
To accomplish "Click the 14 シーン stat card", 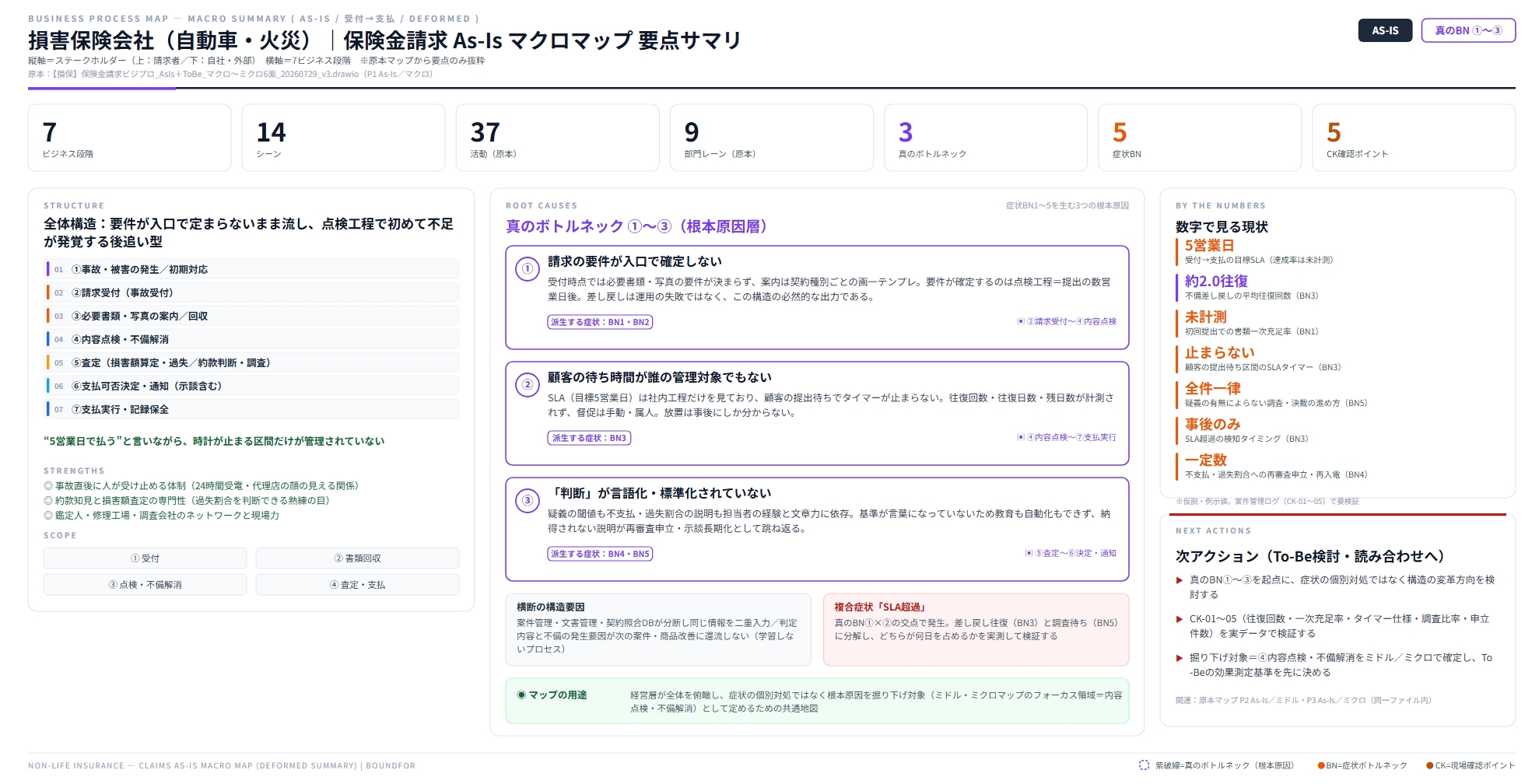I will 344,138.
